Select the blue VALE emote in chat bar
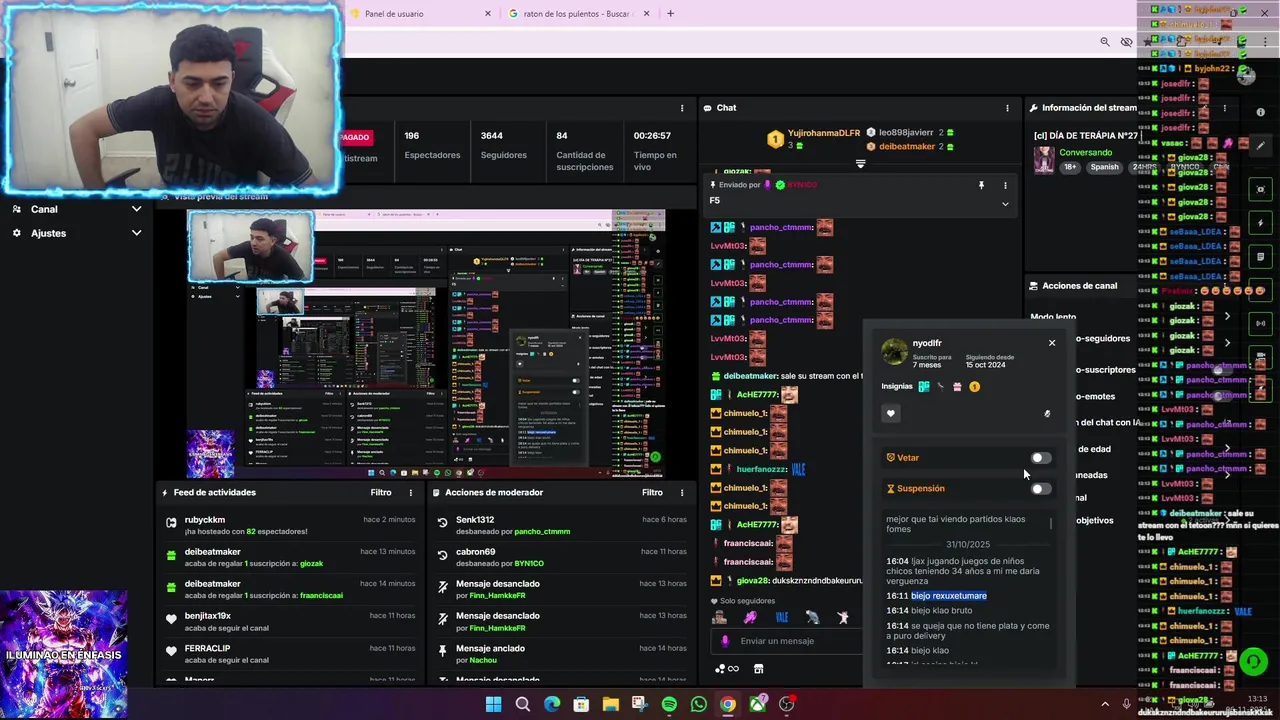 click(782, 617)
